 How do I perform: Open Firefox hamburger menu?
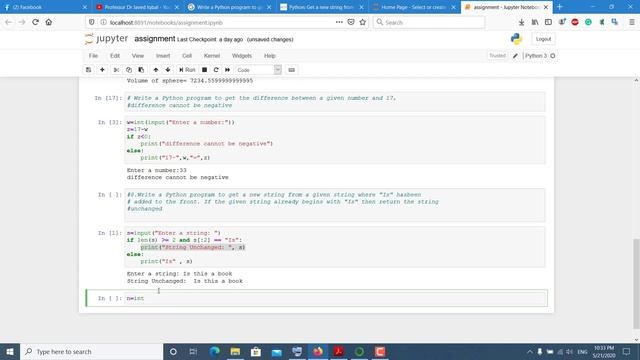point(632,22)
